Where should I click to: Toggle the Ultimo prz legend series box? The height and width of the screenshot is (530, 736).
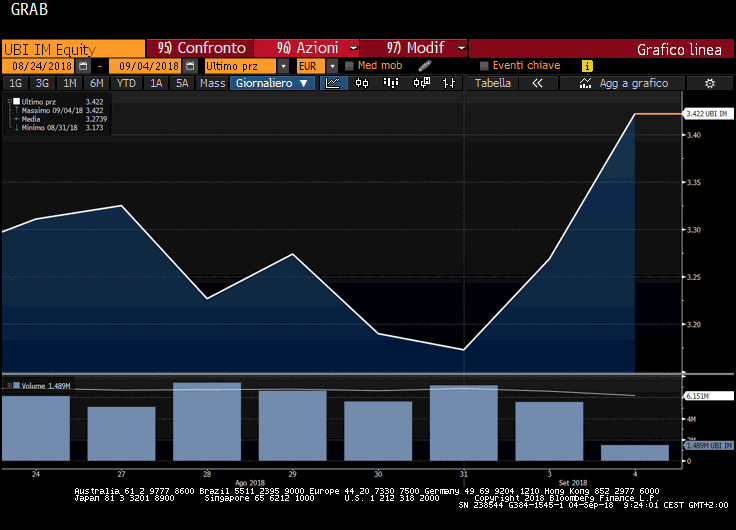pos(16,101)
